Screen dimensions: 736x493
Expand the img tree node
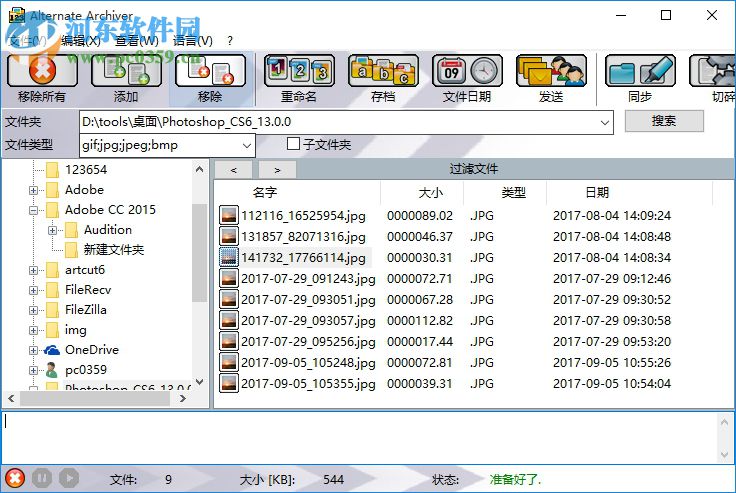(x=33, y=331)
